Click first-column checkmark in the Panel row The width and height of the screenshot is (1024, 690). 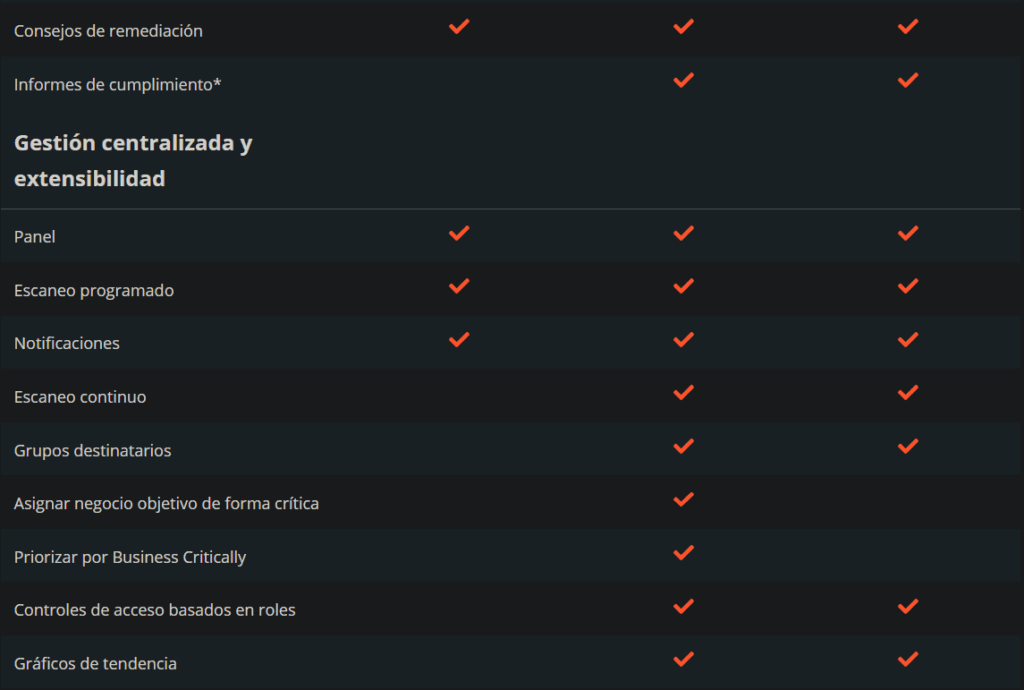(459, 233)
